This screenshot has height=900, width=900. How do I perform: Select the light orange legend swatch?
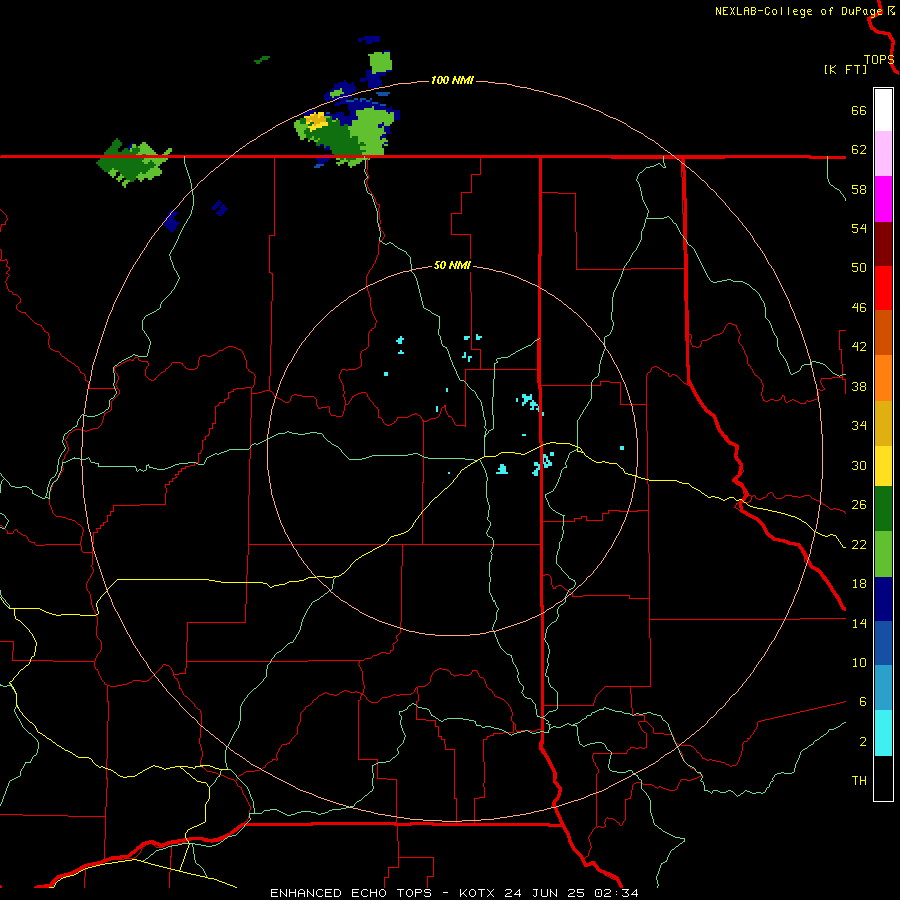pyautogui.click(x=883, y=378)
